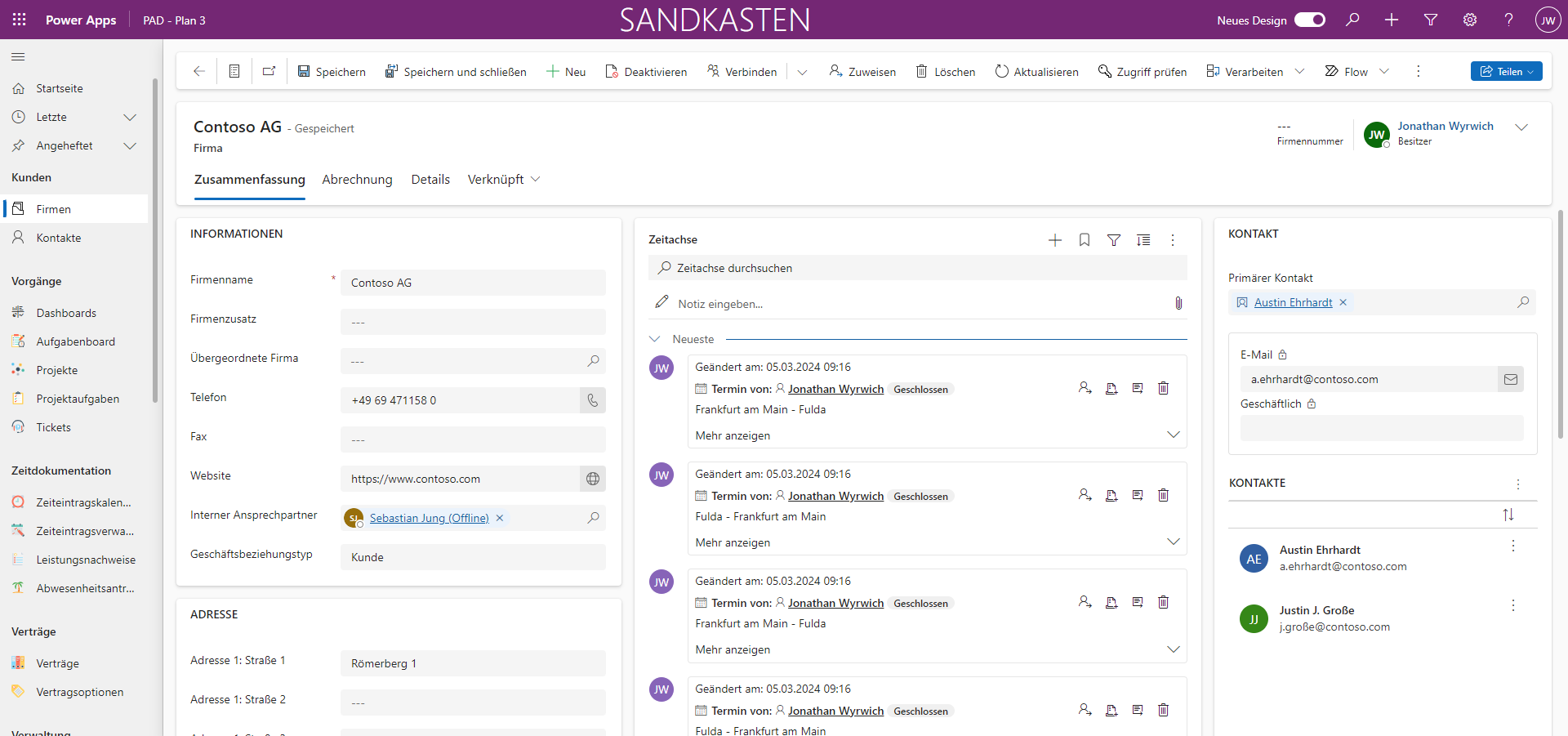
Task: Click Speichern in the command bar
Action: pos(332,71)
